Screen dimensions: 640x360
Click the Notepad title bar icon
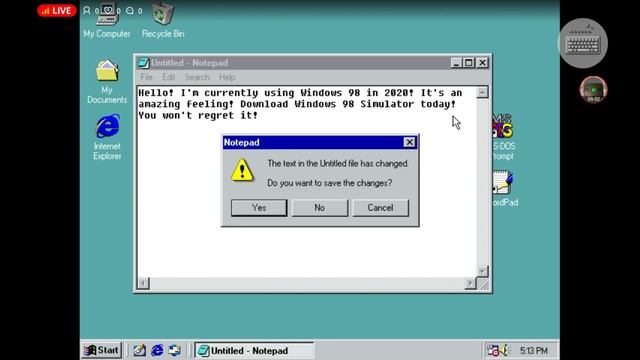143,63
